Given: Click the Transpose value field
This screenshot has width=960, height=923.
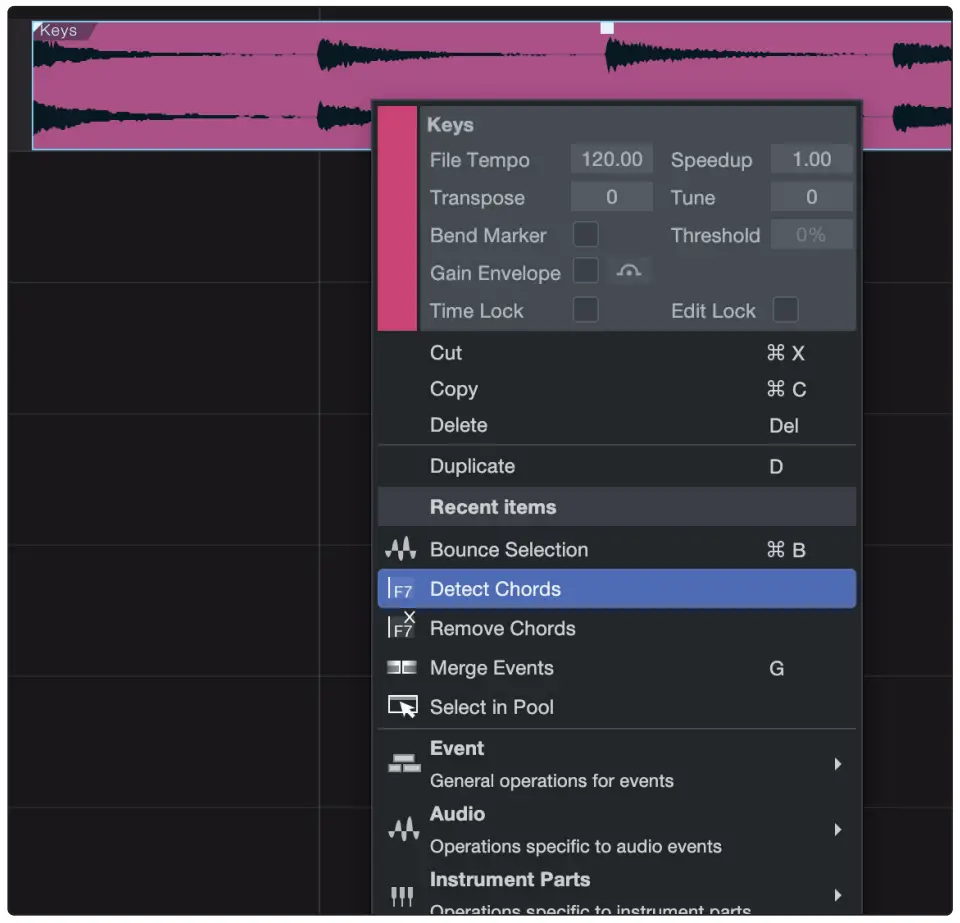Looking at the screenshot, I should 612,197.
